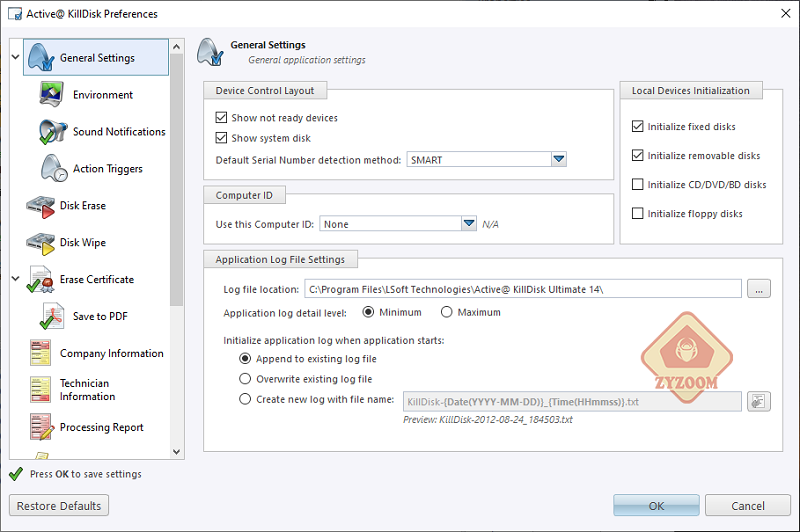The height and width of the screenshot is (532, 800).
Task: Click the Save to PDF label
Action: (100, 316)
